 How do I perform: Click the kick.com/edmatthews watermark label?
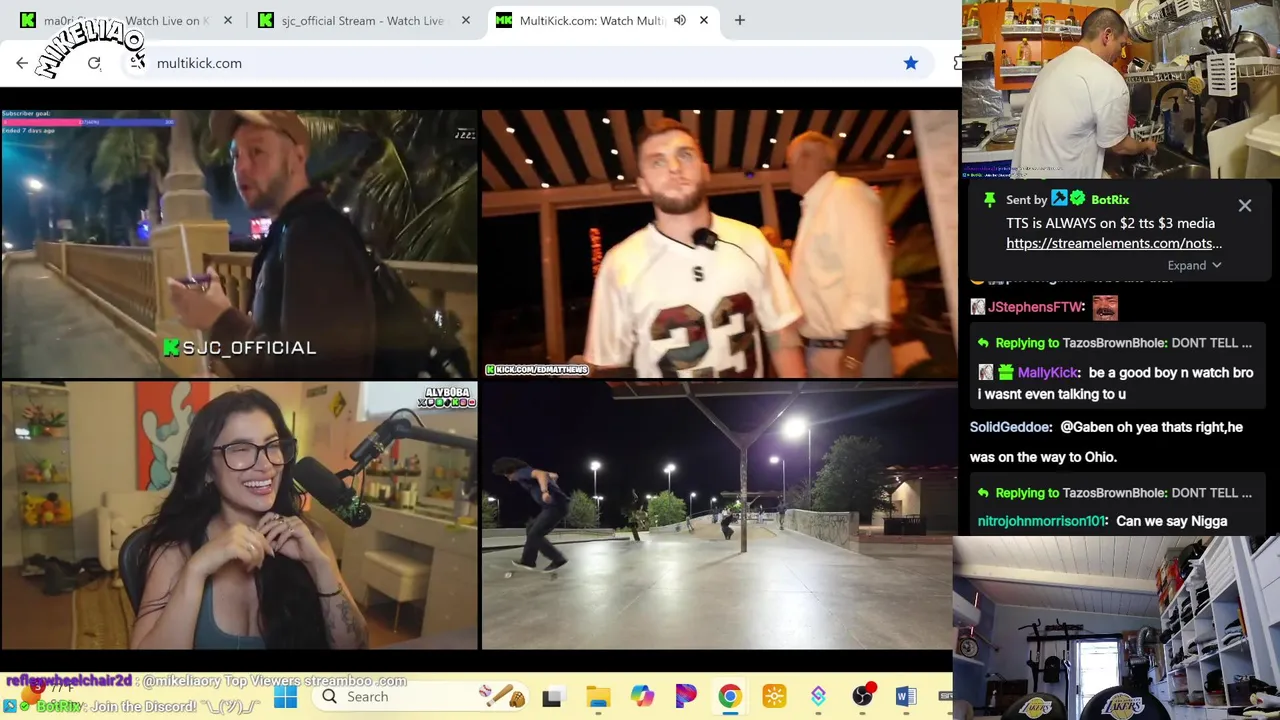pyautogui.click(x=537, y=370)
